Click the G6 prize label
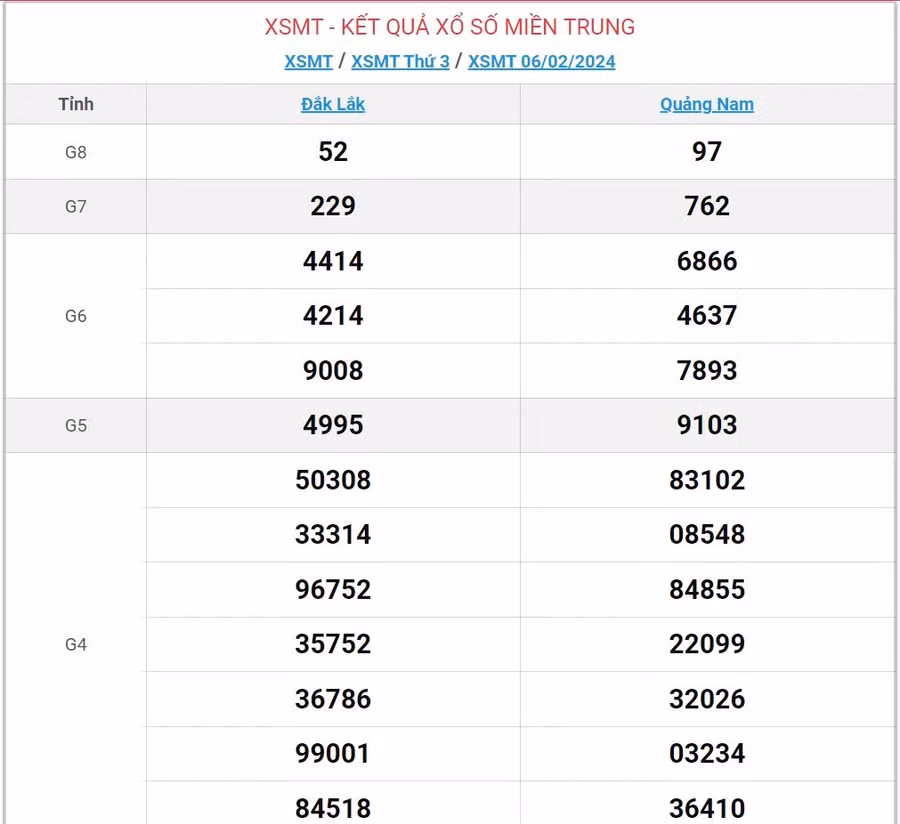Image resolution: width=900 pixels, height=824 pixels. coord(76,316)
